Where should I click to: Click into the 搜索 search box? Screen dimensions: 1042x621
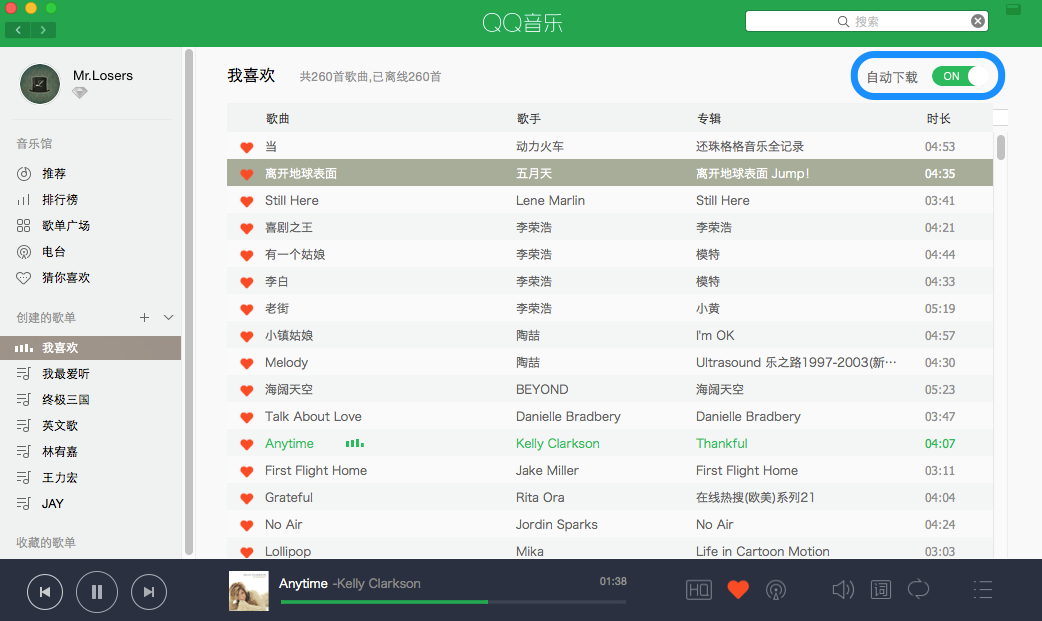[x=867, y=21]
